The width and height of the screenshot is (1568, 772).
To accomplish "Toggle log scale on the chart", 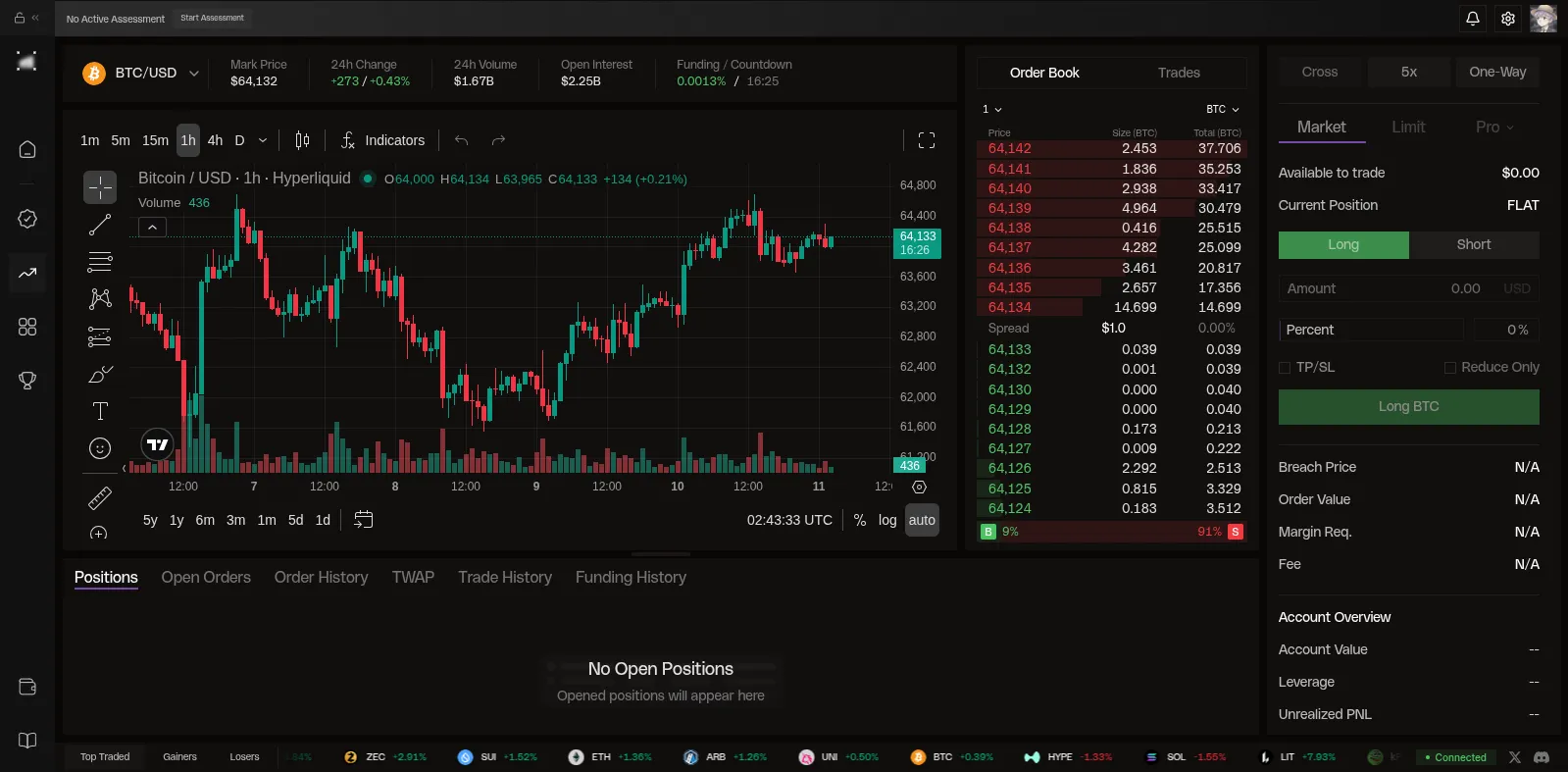I will (887, 520).
